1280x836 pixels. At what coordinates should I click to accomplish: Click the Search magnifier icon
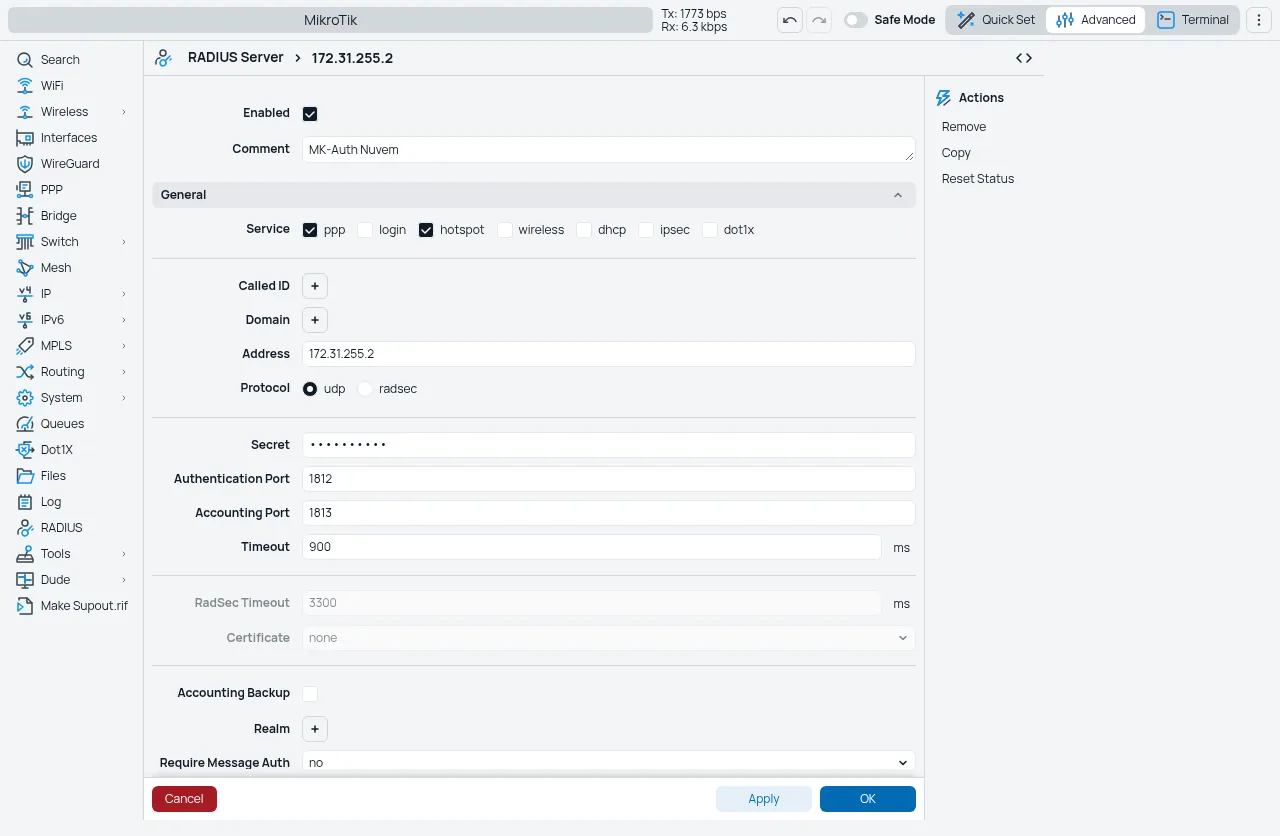(25, 60)
